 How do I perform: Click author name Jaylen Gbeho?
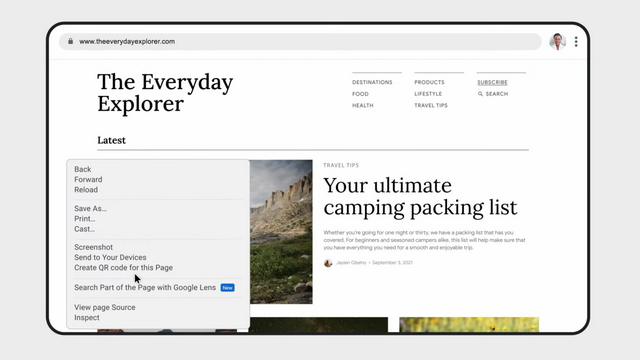click(x=351, y=263)
